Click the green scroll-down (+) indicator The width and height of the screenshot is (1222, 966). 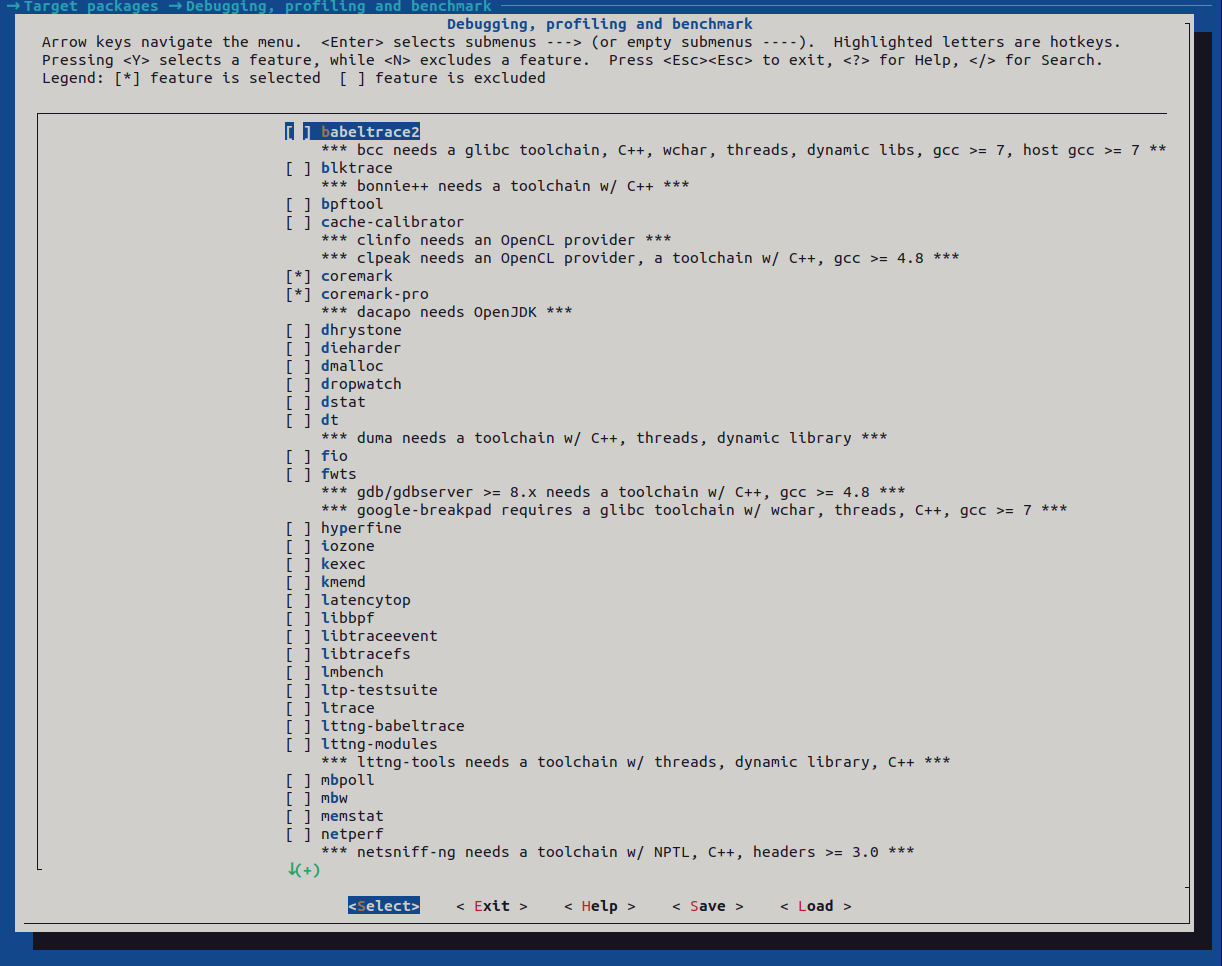click(x=303, y=870)
